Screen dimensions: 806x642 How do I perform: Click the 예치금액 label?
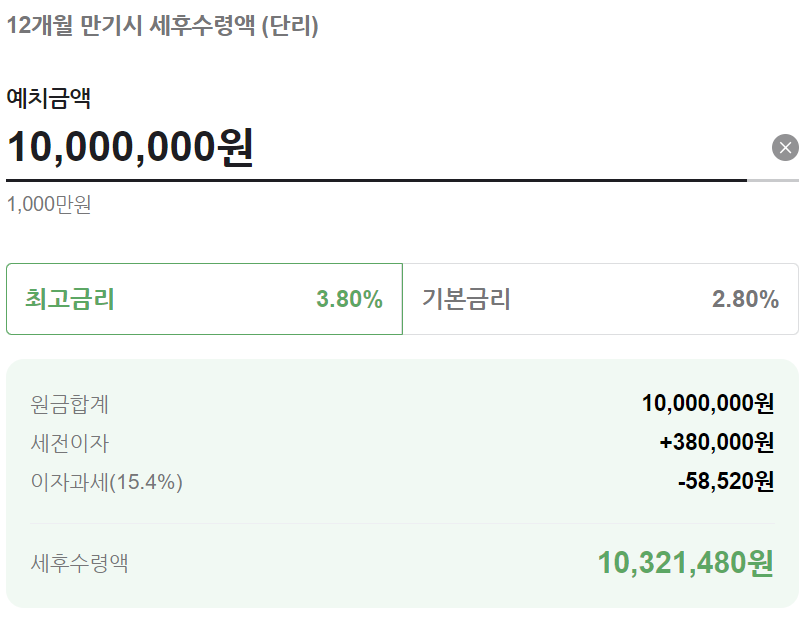point(48,98)
